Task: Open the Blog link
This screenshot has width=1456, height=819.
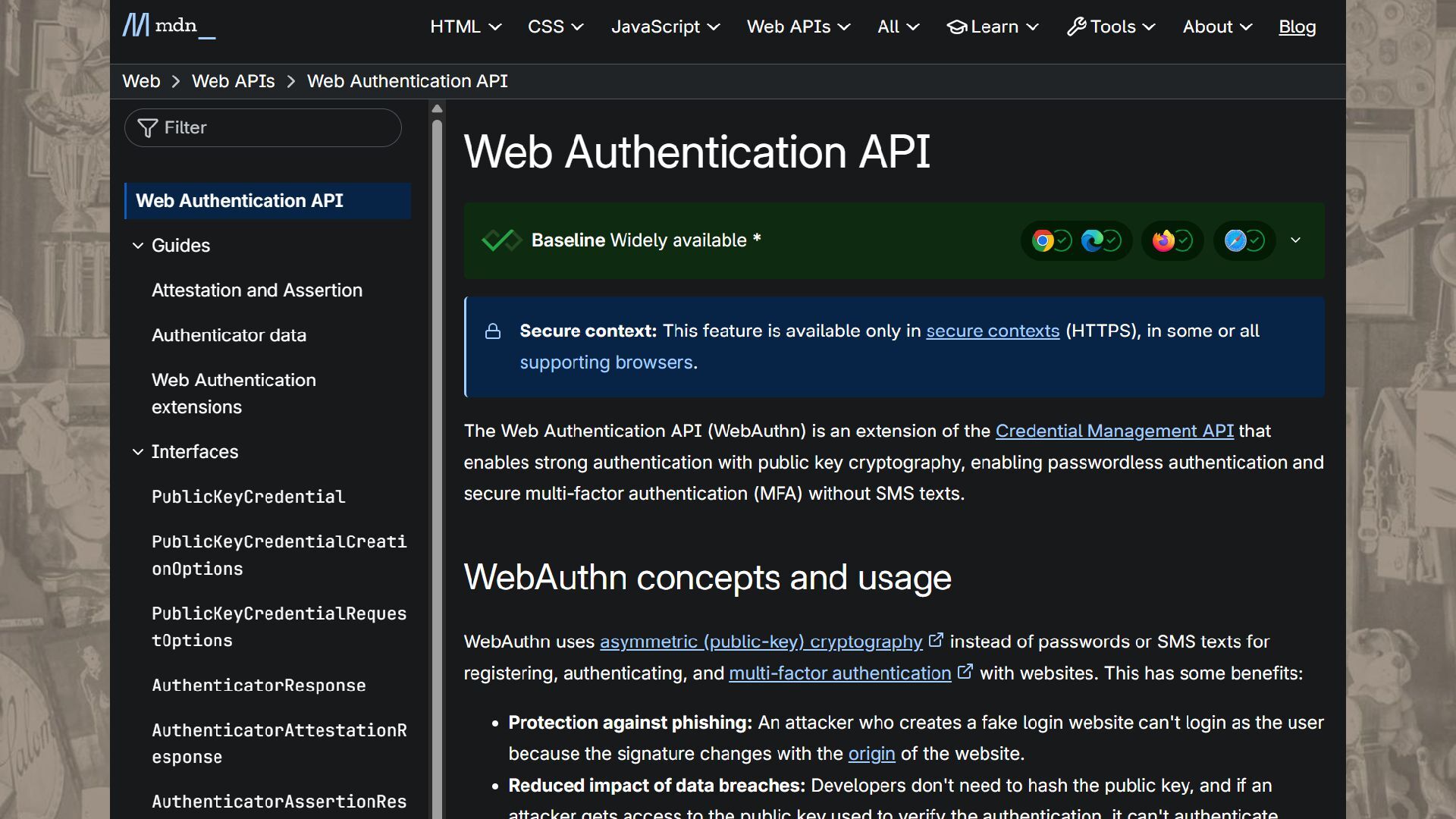Action: tap(1297, 27)
